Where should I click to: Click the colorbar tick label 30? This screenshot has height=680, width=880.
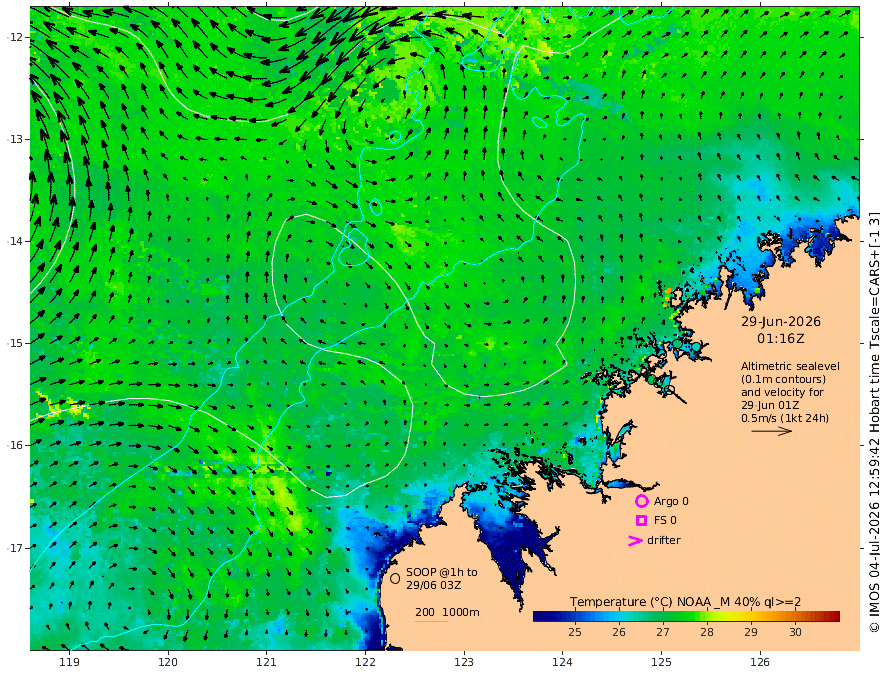[x=795, y=632]
